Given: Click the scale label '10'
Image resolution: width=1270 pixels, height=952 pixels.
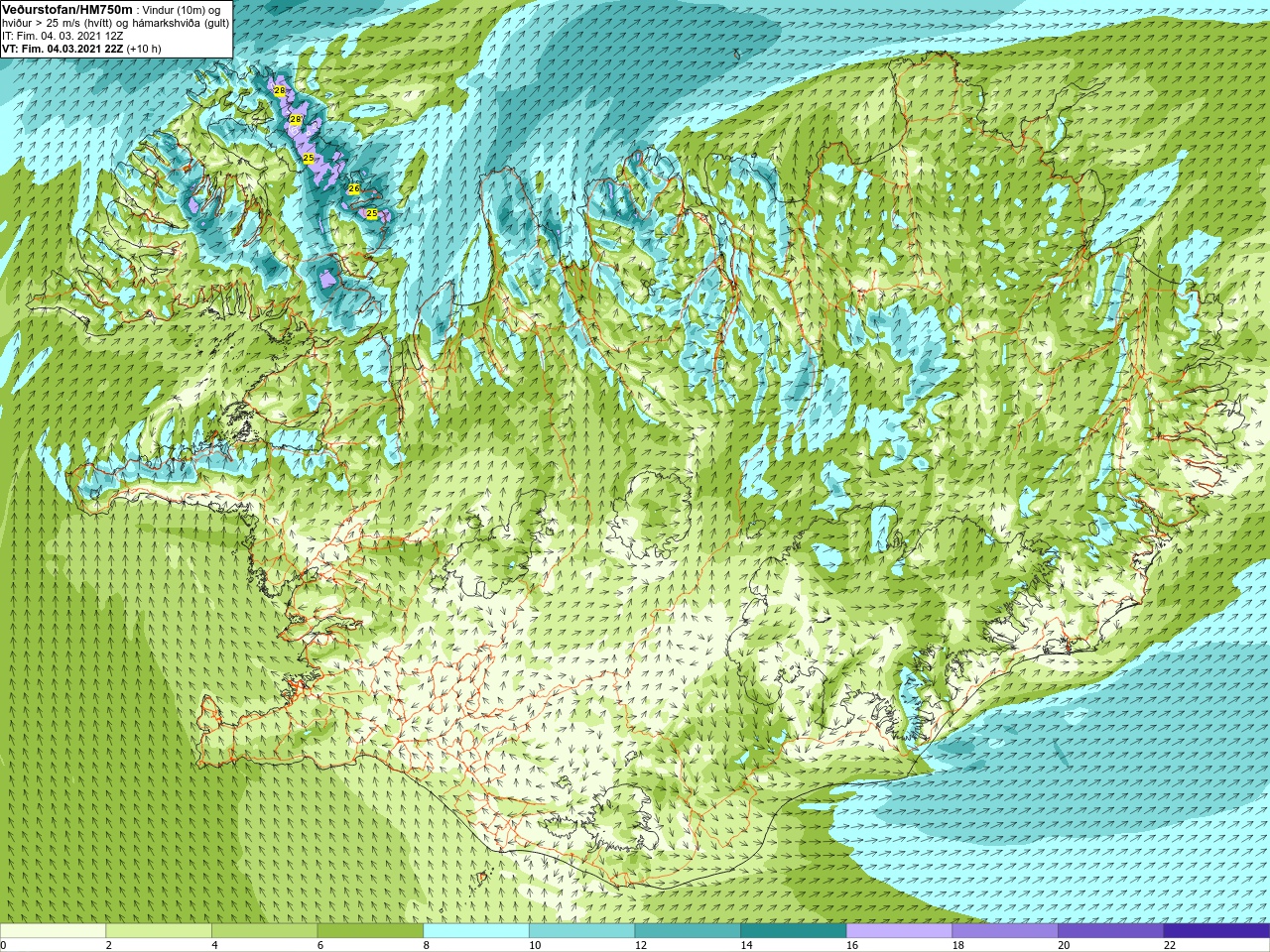Looking at the screenshot, I should (535, 945).
